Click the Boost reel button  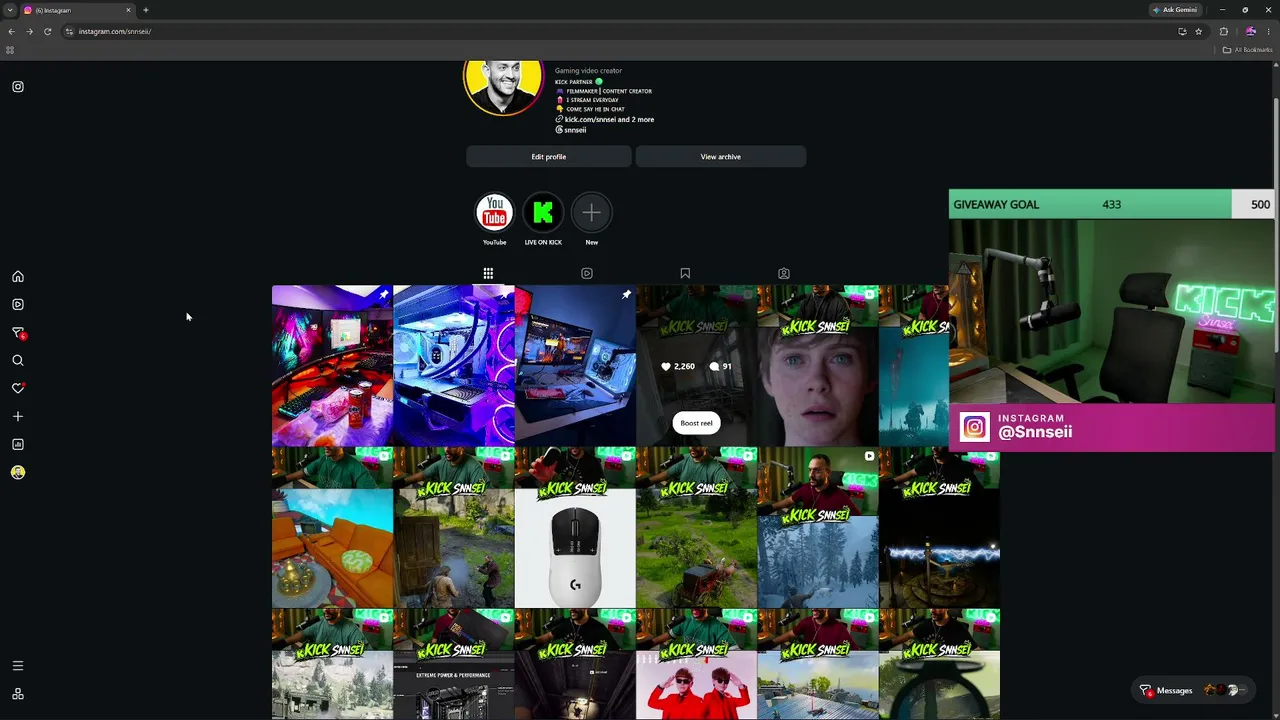pos(697,423)
